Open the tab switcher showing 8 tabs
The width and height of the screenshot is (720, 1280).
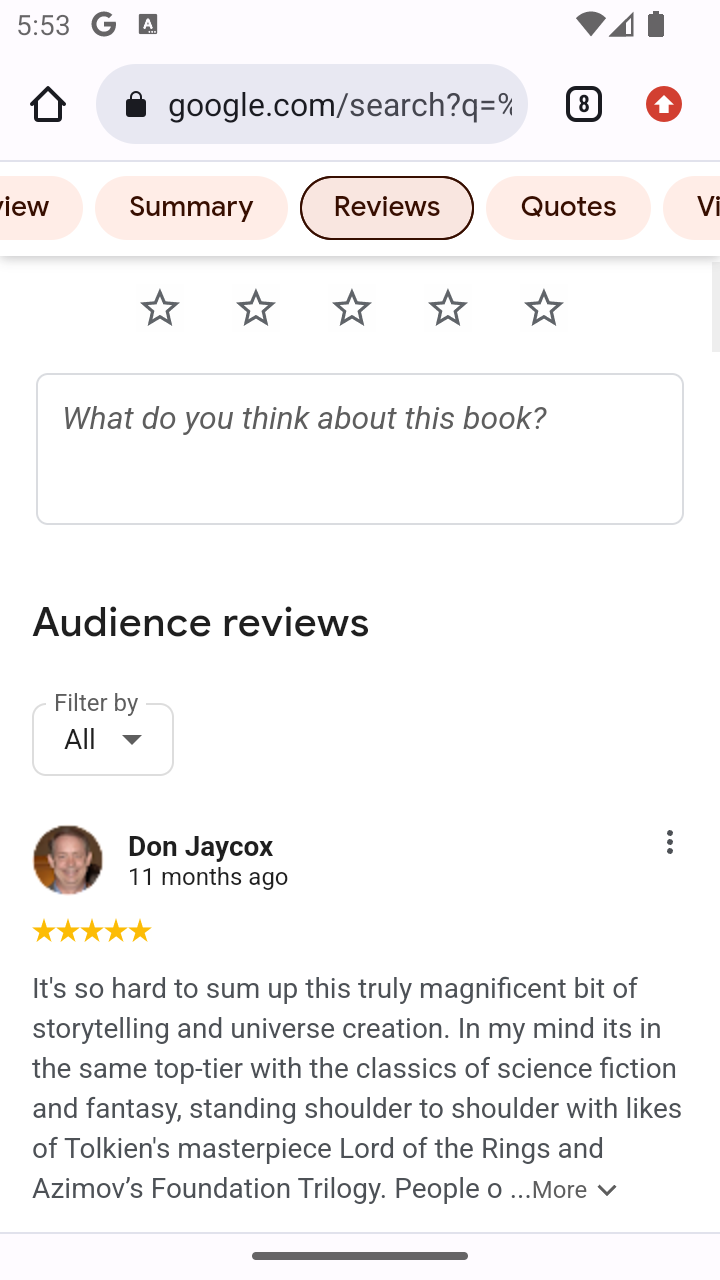tap(583, 104)
